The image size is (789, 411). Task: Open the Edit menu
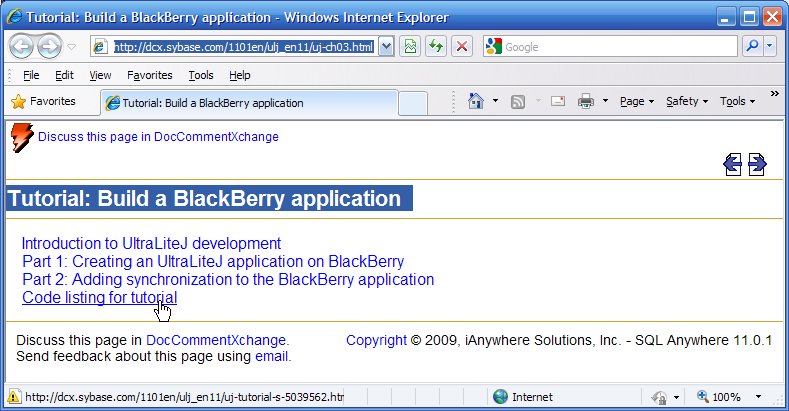64,75
